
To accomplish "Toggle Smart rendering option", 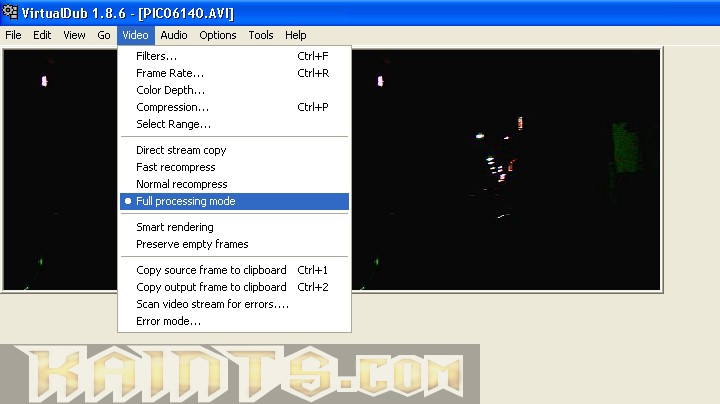I will [x=234, y=227].
